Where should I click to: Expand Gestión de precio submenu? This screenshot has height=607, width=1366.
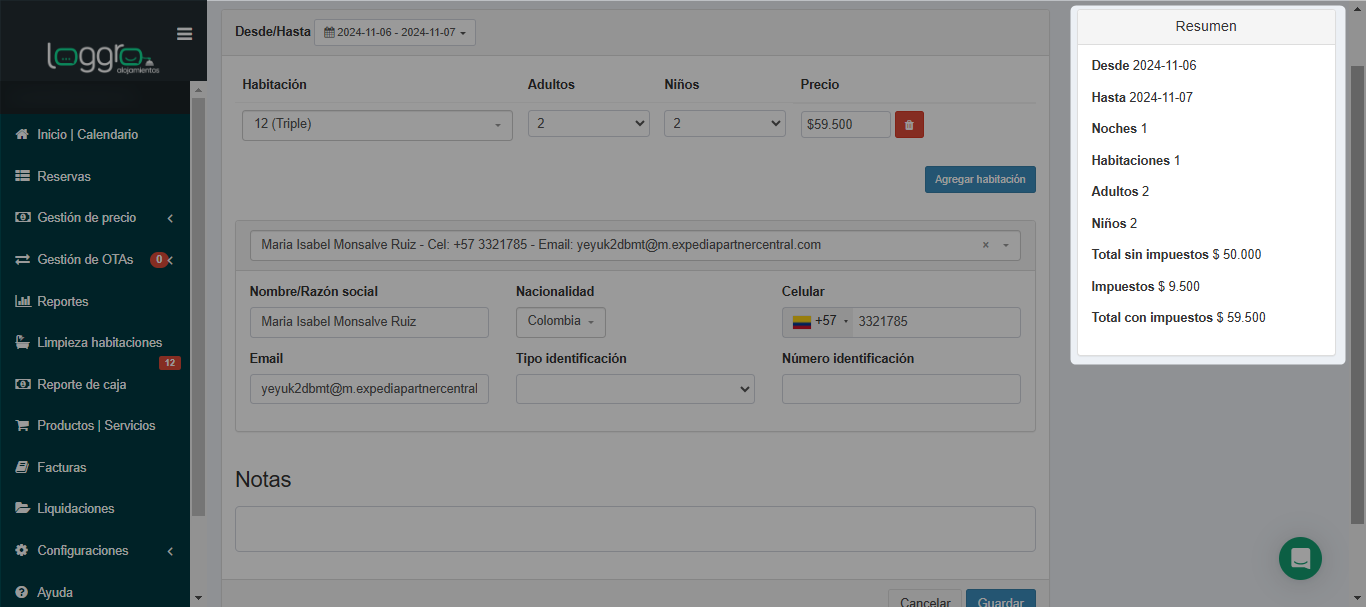point(95,218)
